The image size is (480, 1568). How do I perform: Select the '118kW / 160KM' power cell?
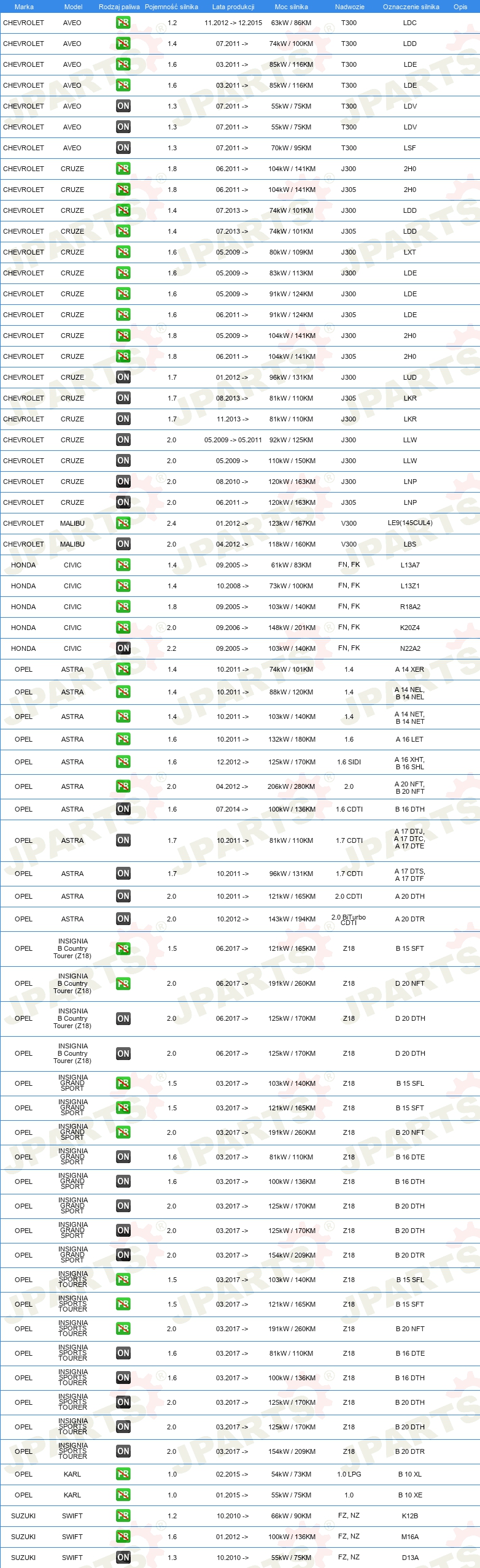point(292,544)
